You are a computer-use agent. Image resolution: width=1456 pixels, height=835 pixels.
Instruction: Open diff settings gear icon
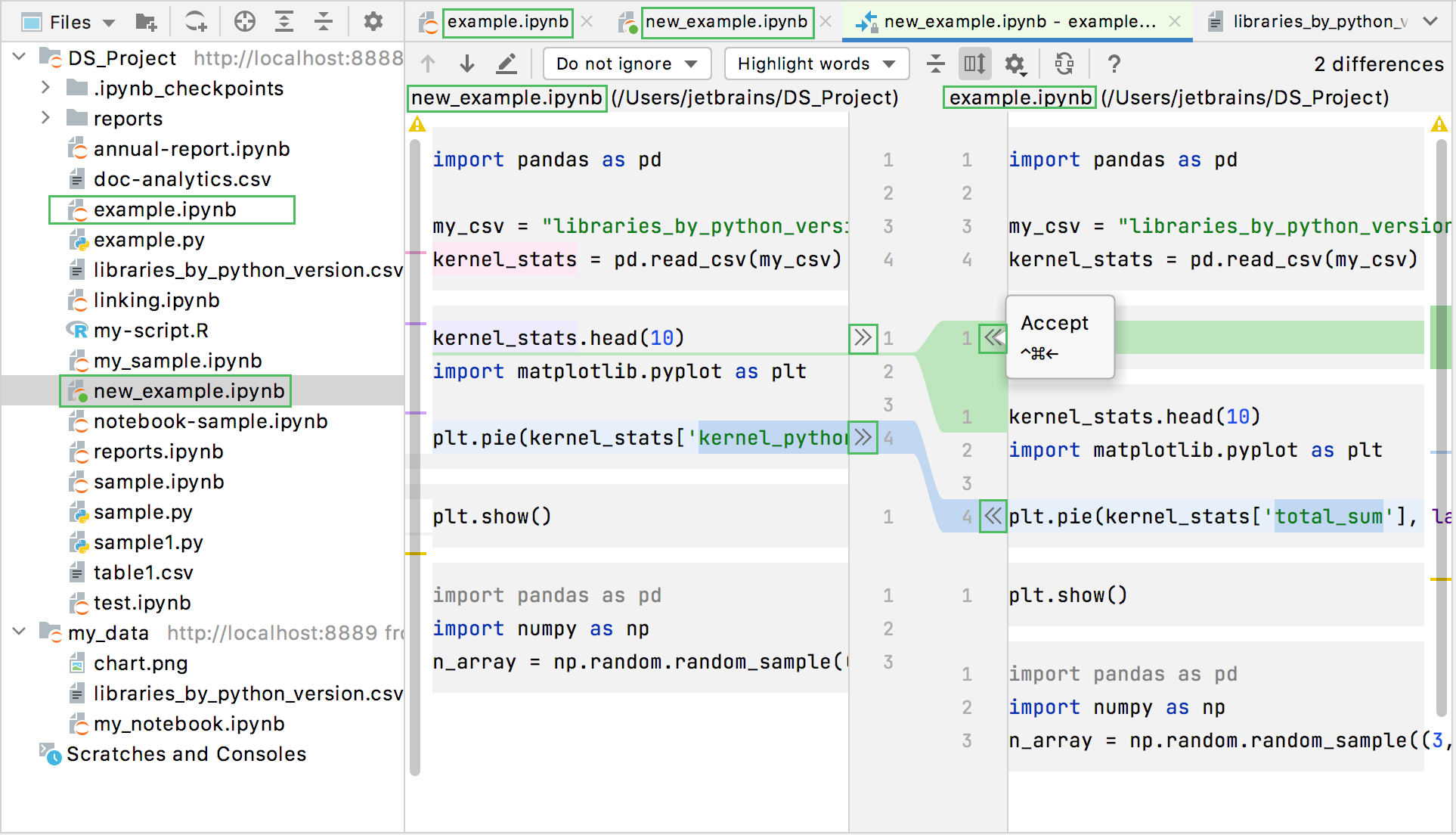(1015, 64)
